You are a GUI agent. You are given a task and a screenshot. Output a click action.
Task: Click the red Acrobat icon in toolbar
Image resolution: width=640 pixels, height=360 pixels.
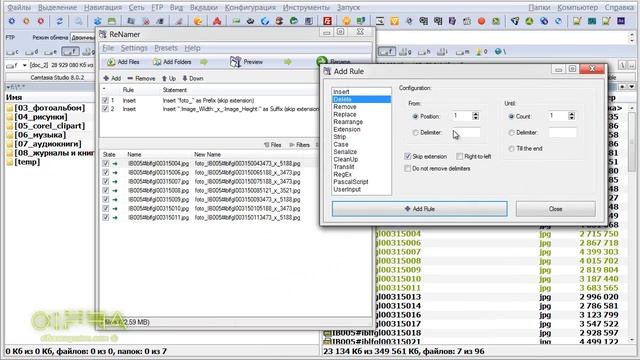217,21
